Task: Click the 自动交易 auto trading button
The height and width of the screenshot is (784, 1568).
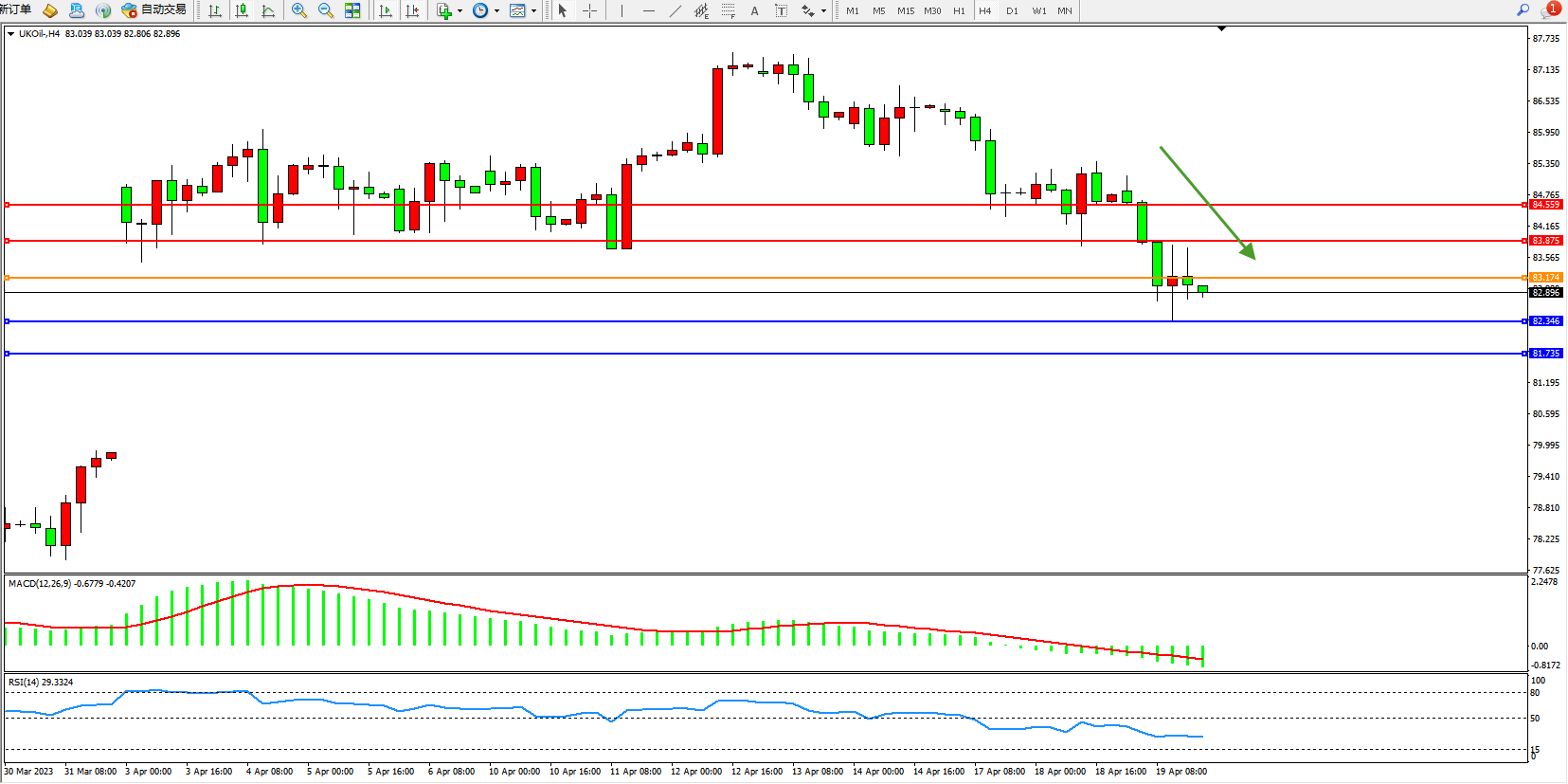Action: point(154,10)
